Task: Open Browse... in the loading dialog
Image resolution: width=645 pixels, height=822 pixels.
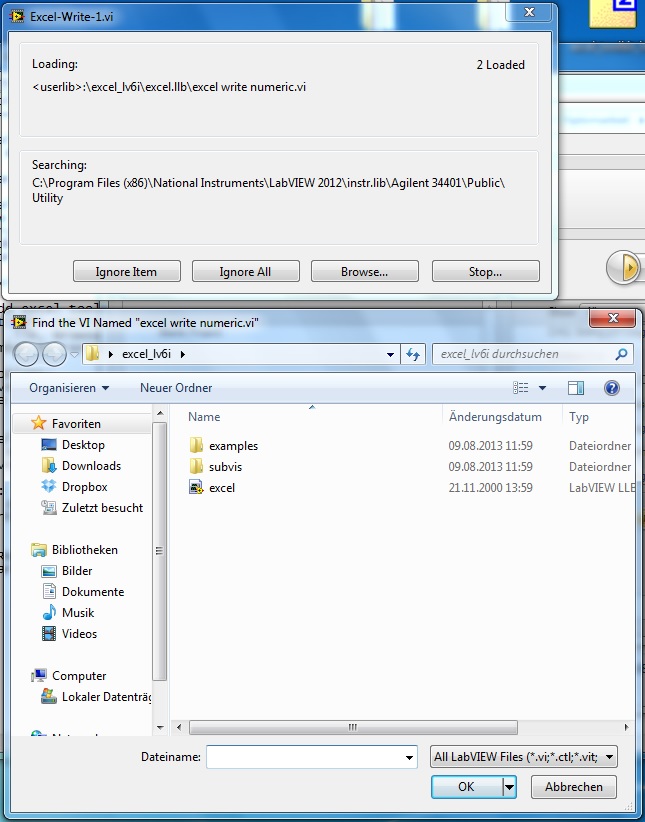Action: pyautogui.click(x=364, y=272)
